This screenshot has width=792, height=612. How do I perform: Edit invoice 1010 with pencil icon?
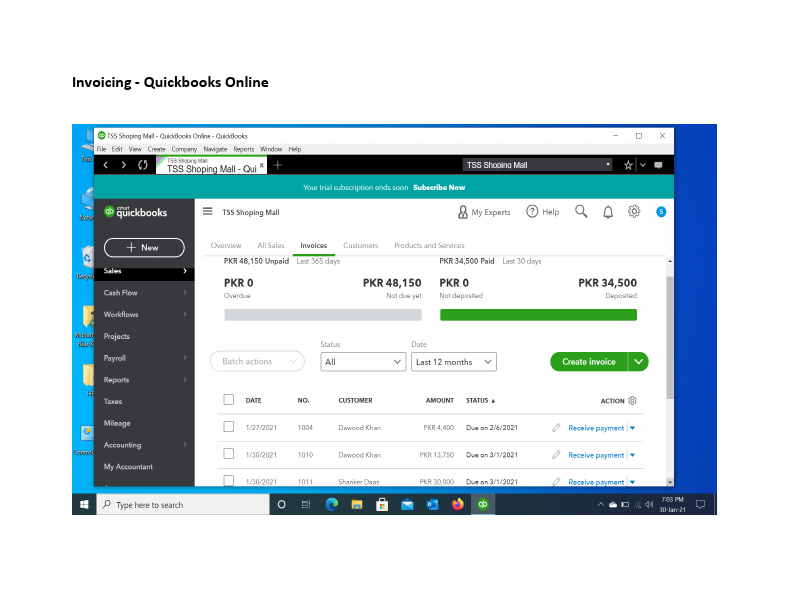556,455
